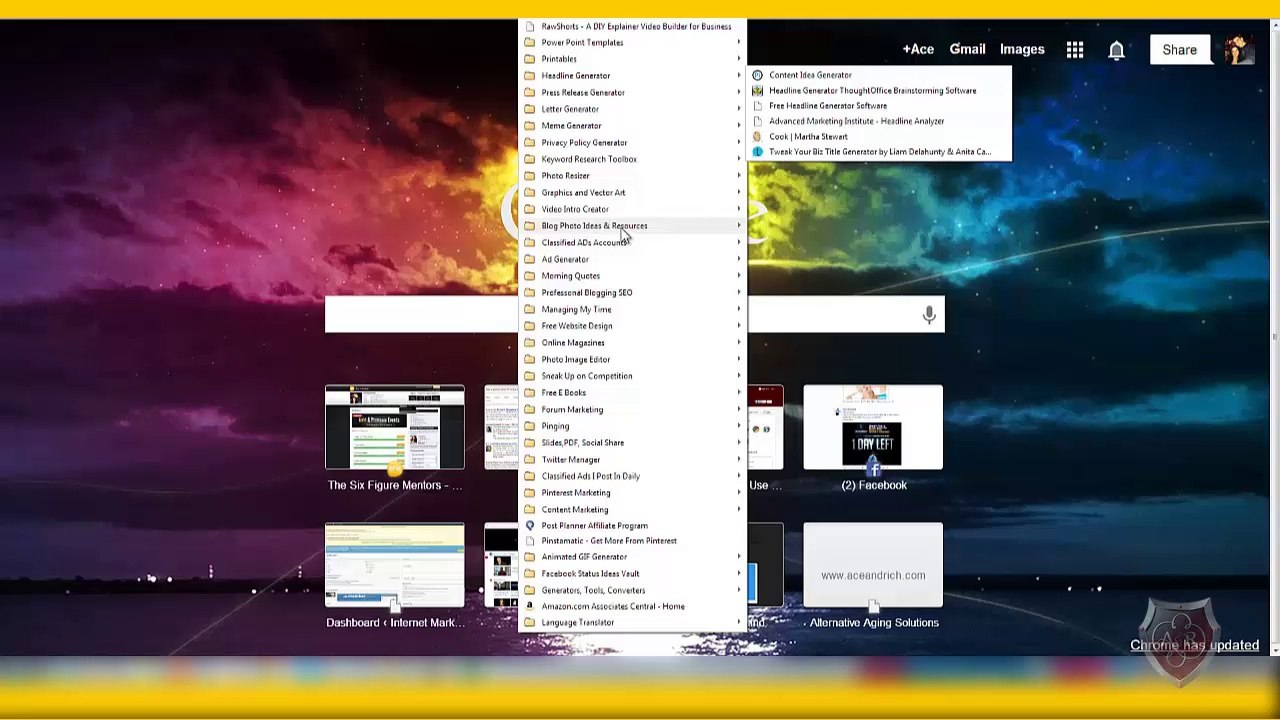
Task: Open the Classified Ads I Post In Daily folder
Action: tap(632, 476)
